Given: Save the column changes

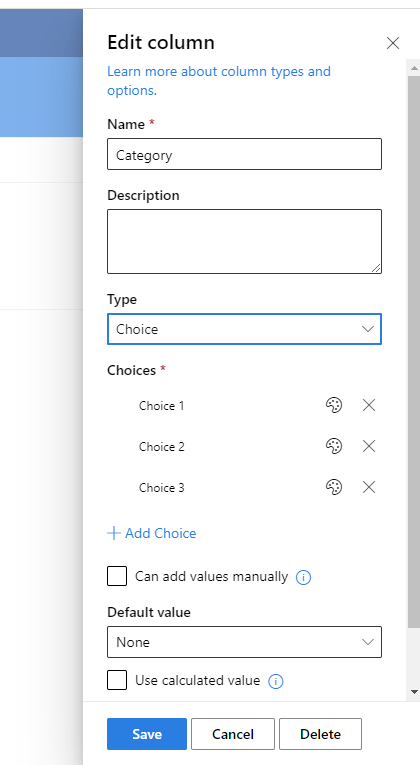Looking at the screenshot, I should [x=147, y=734].
